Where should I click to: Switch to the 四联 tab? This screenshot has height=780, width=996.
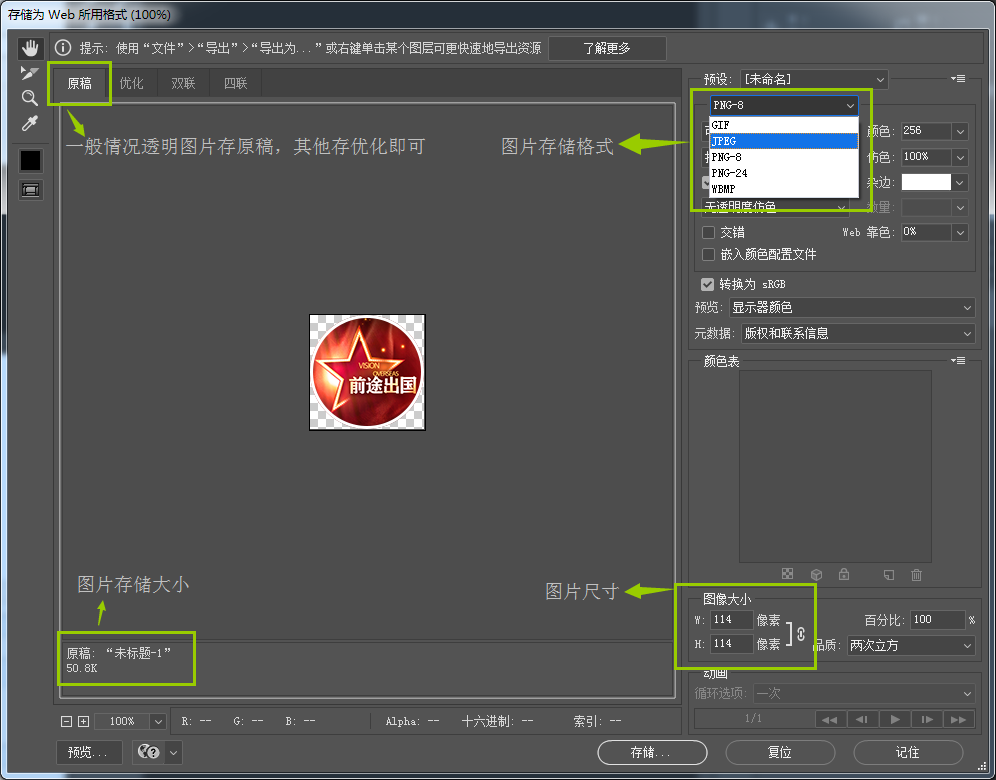click(236, 83)
